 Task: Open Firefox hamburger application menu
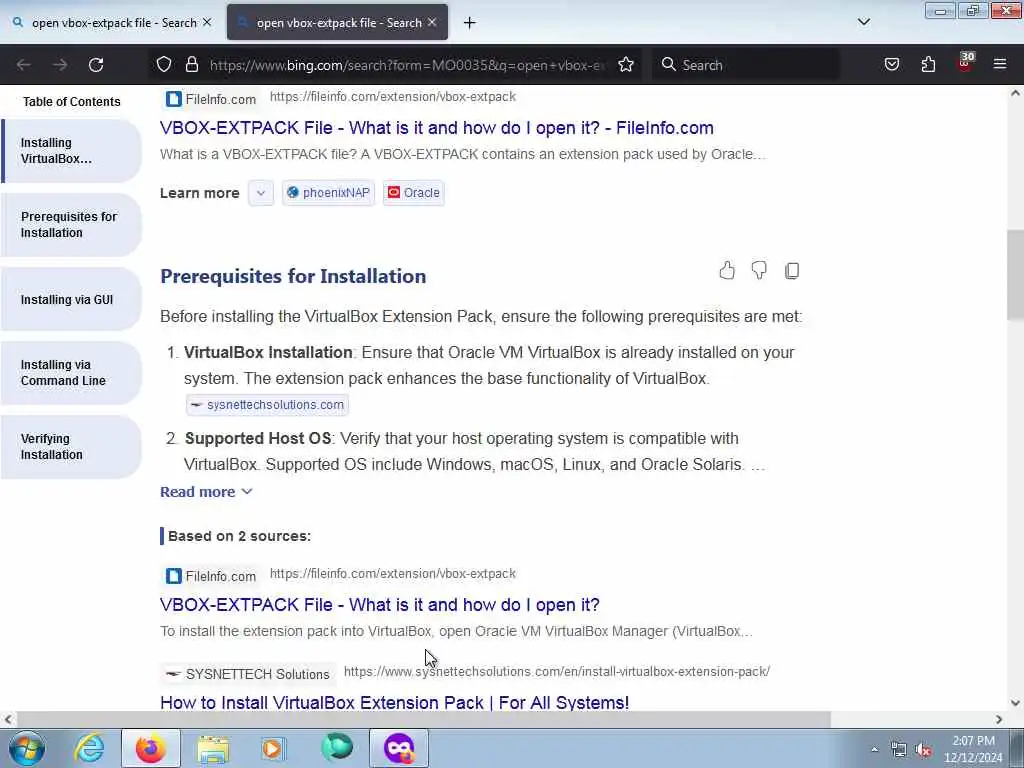(x=999, y=64)
